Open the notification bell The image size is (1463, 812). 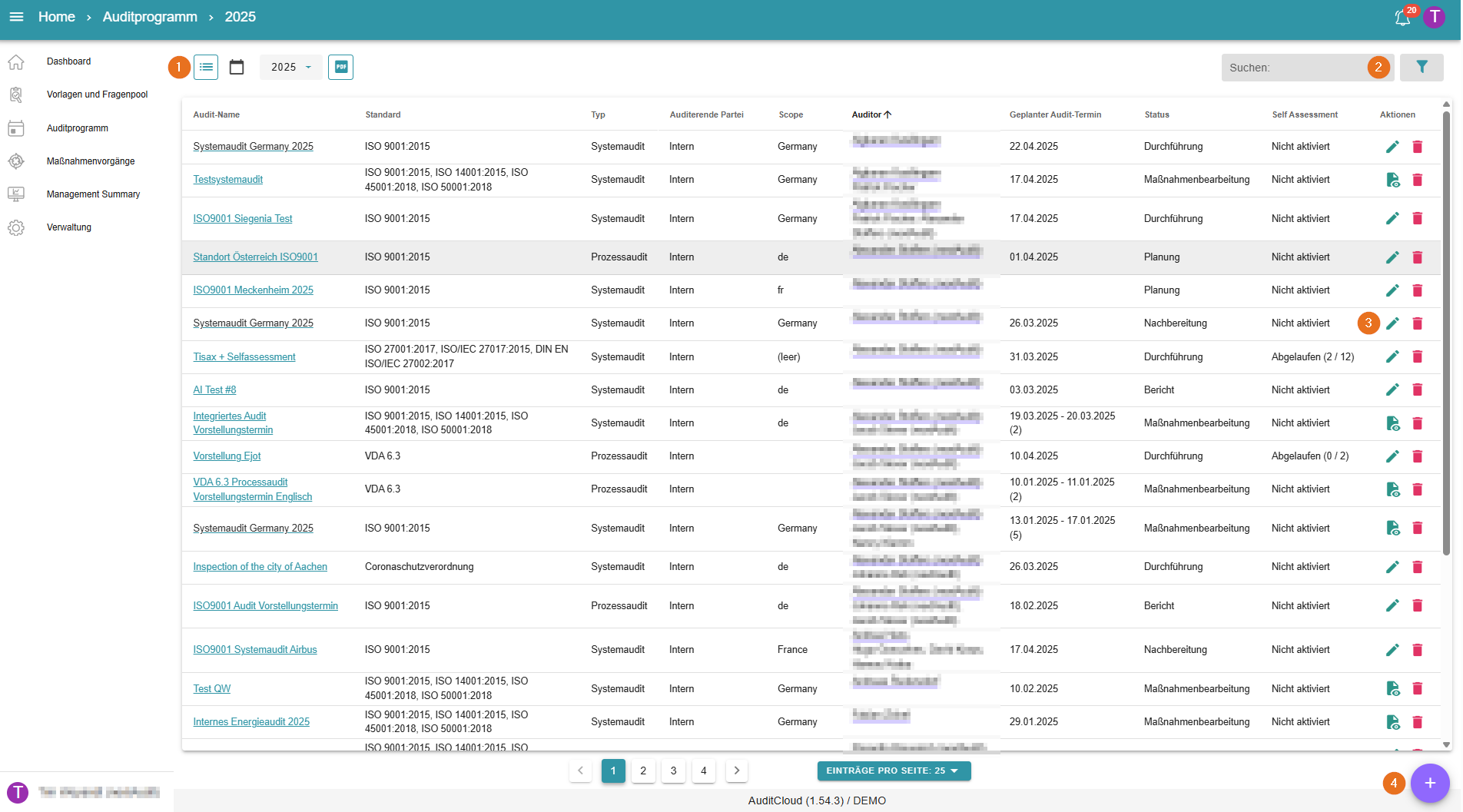1402,18
